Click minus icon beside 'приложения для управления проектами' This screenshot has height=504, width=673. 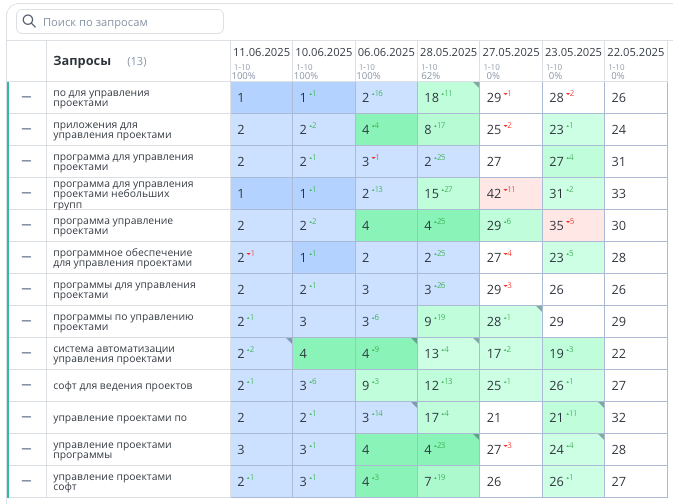click(27, 129)
